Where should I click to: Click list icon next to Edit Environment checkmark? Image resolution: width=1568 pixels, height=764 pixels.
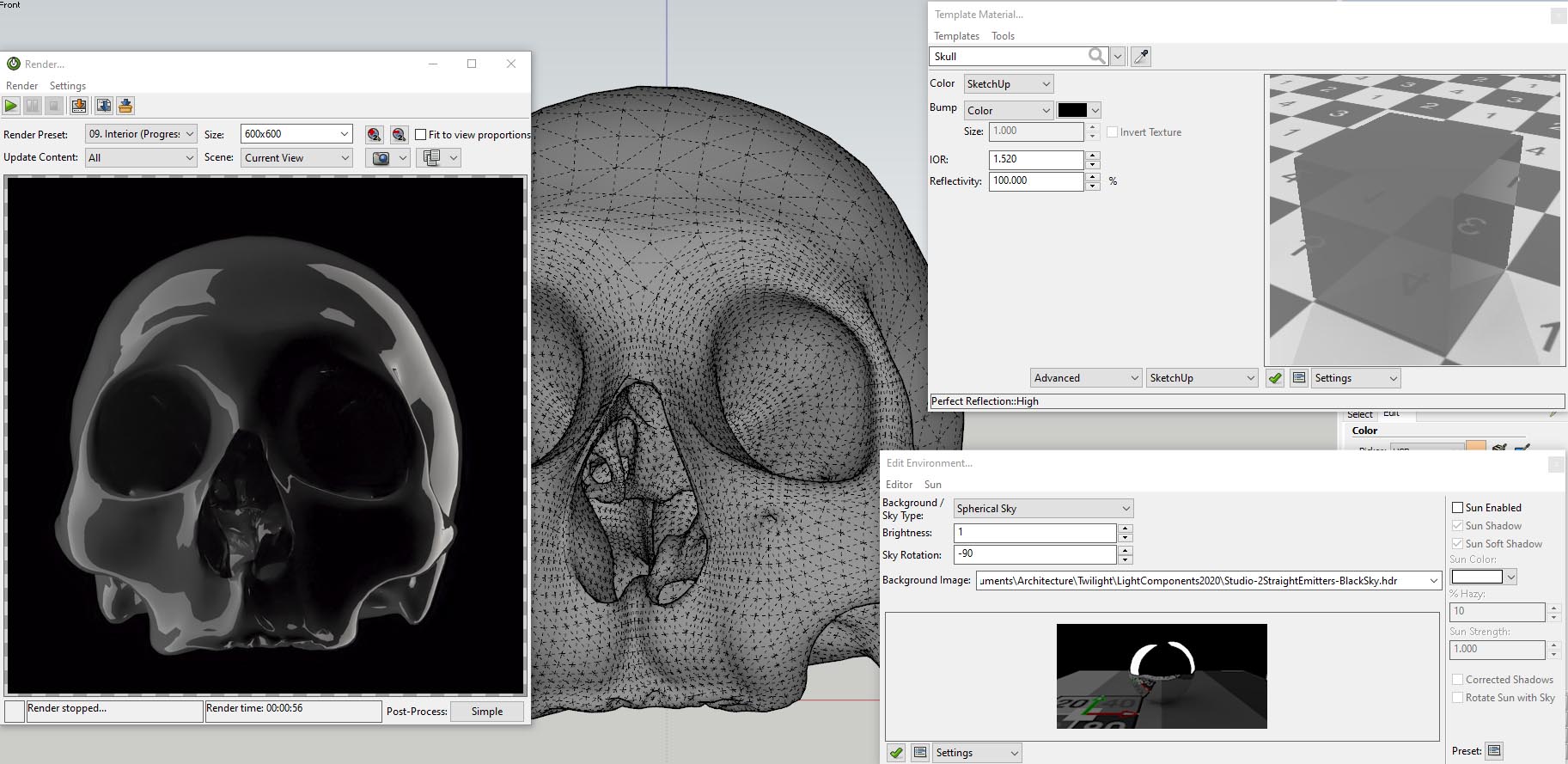[x=920, y=753]
